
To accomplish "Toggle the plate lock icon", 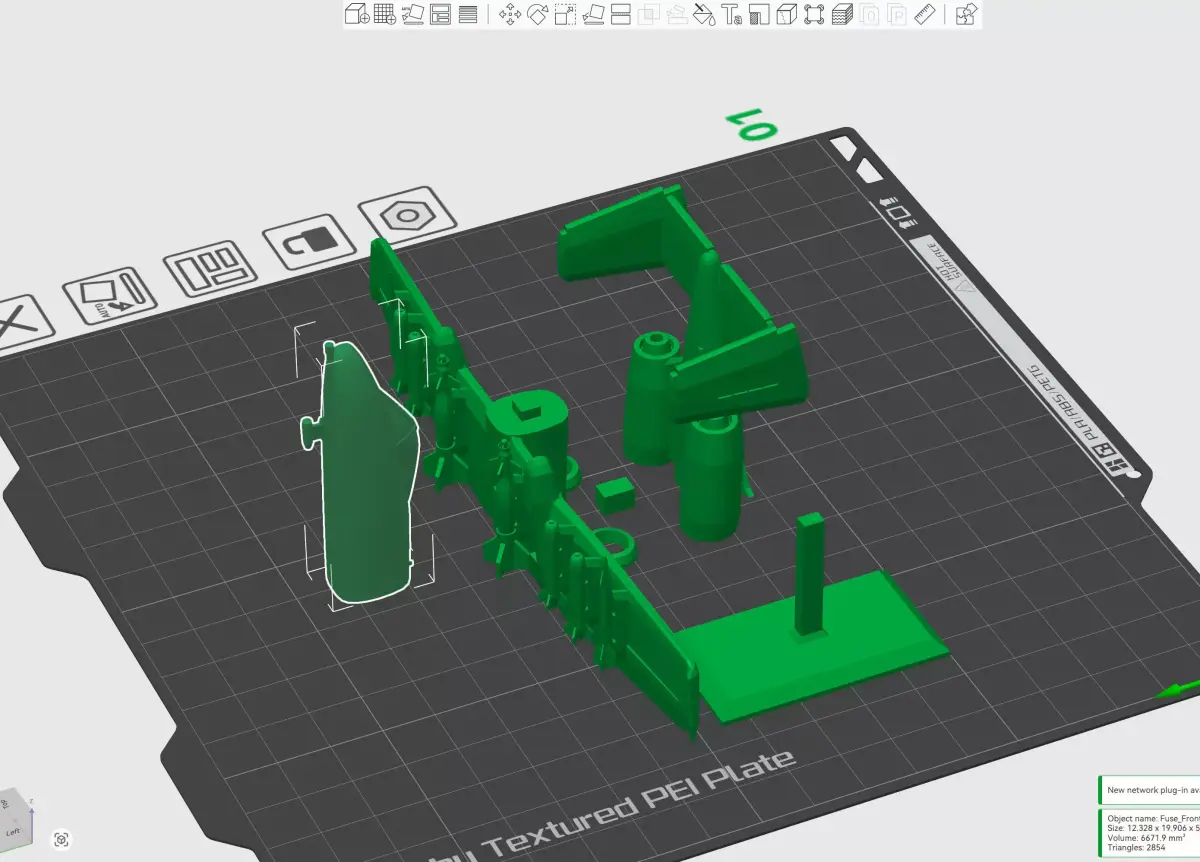I will coord(312,242).
